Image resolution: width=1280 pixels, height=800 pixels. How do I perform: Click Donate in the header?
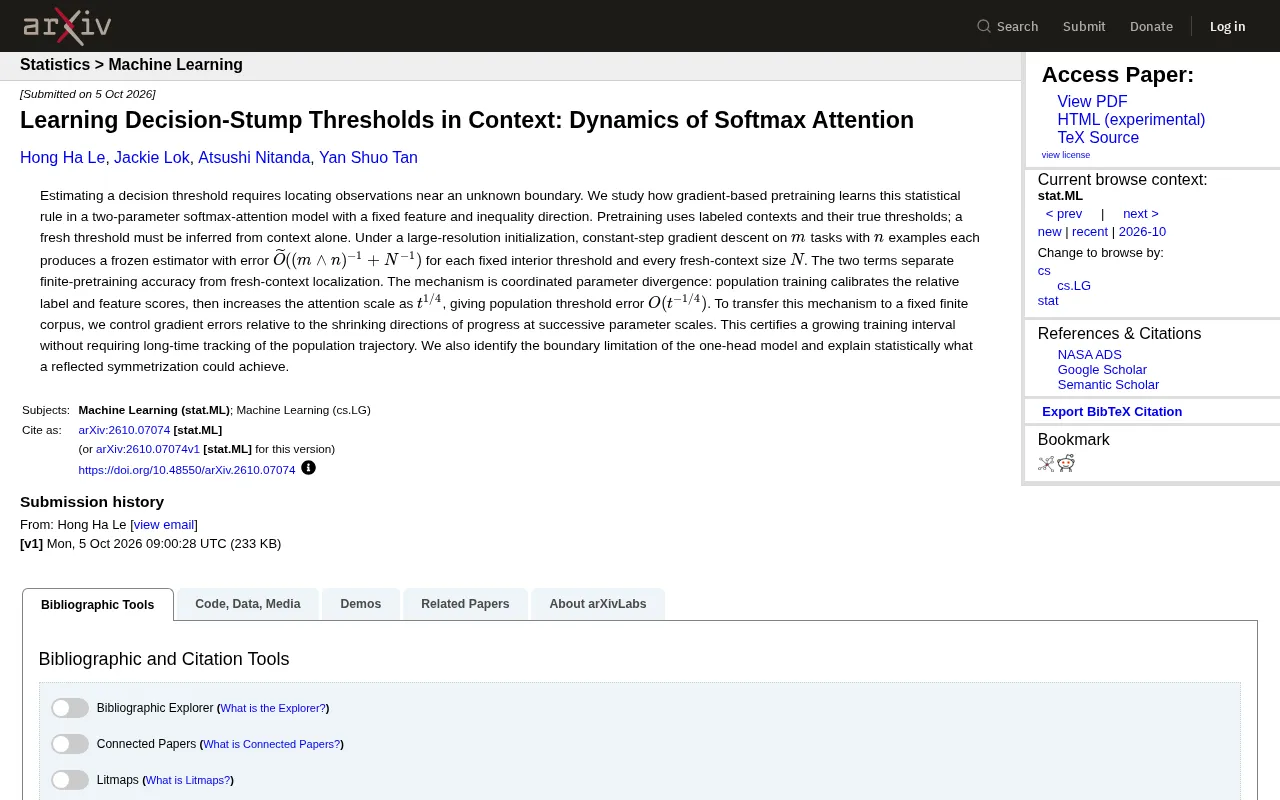point(1151,26)
